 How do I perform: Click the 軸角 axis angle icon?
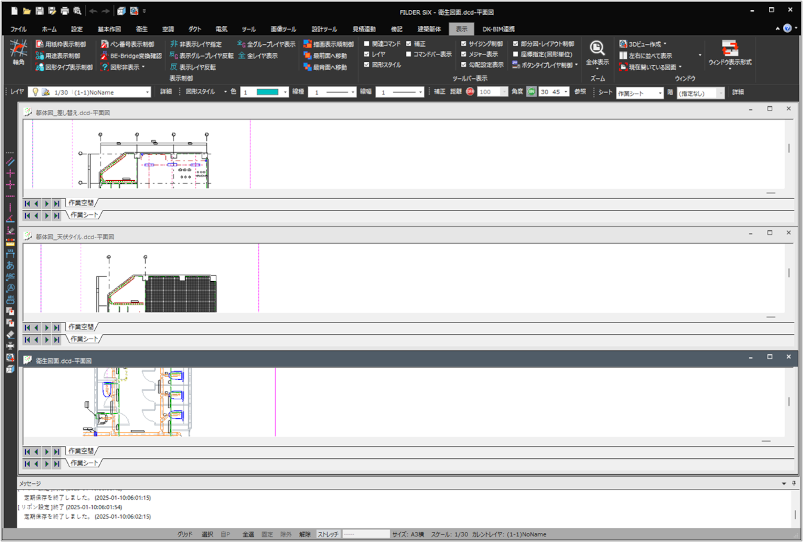pyautogui.click(x=18, y=52)
